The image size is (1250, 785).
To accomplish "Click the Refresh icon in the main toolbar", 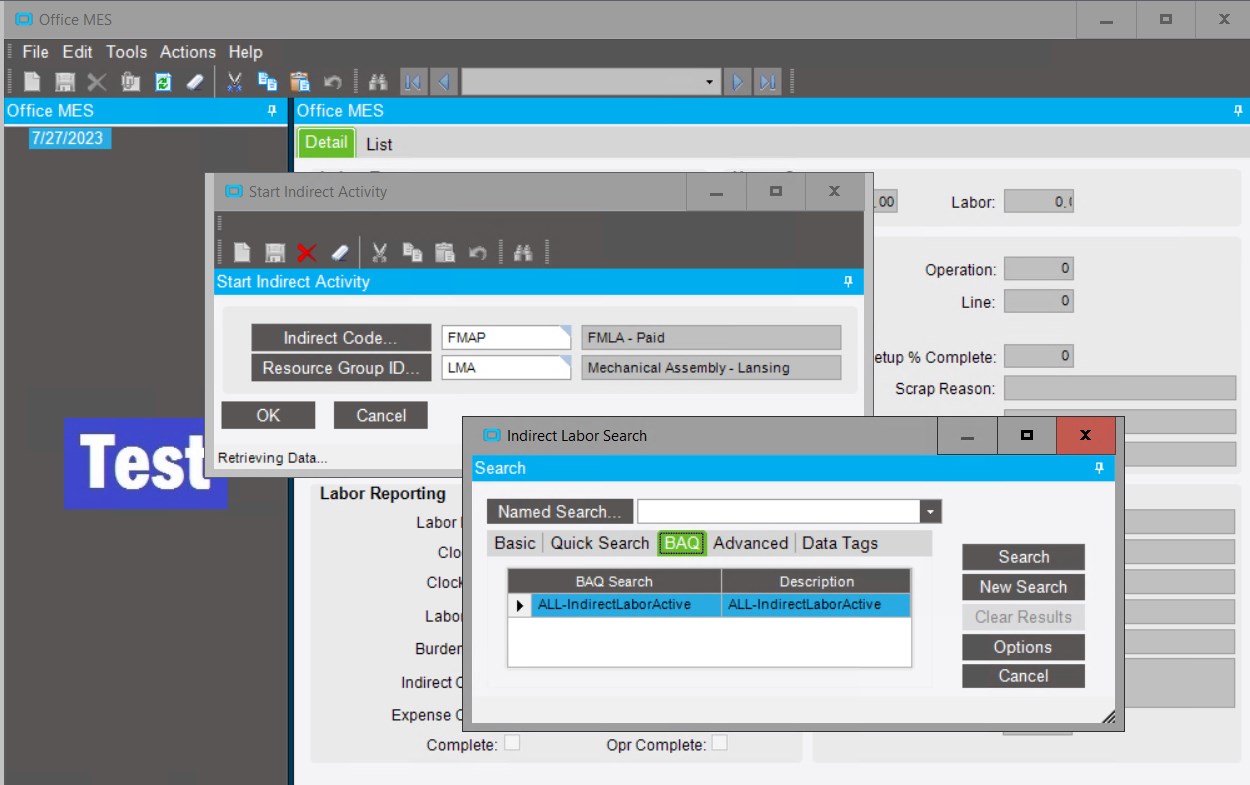I will (163, 82).
